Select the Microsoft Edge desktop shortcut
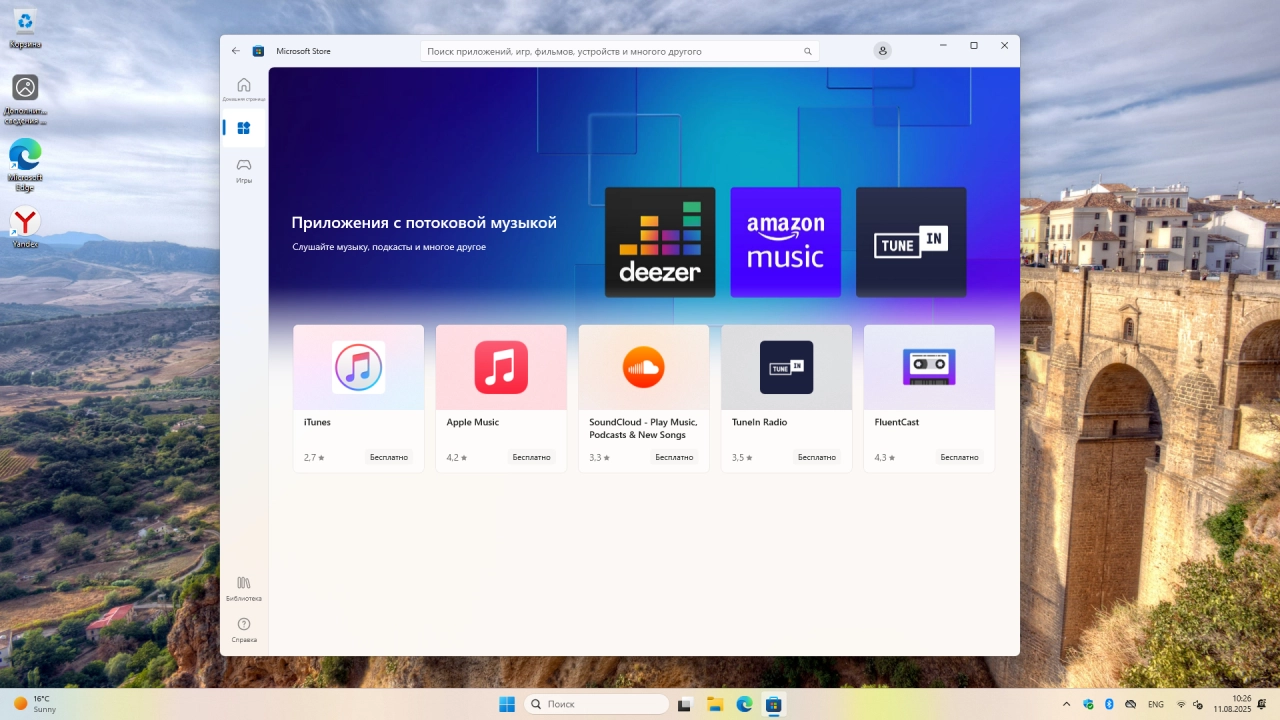Viewport: 1280px width, 720px height. (25, 165)
